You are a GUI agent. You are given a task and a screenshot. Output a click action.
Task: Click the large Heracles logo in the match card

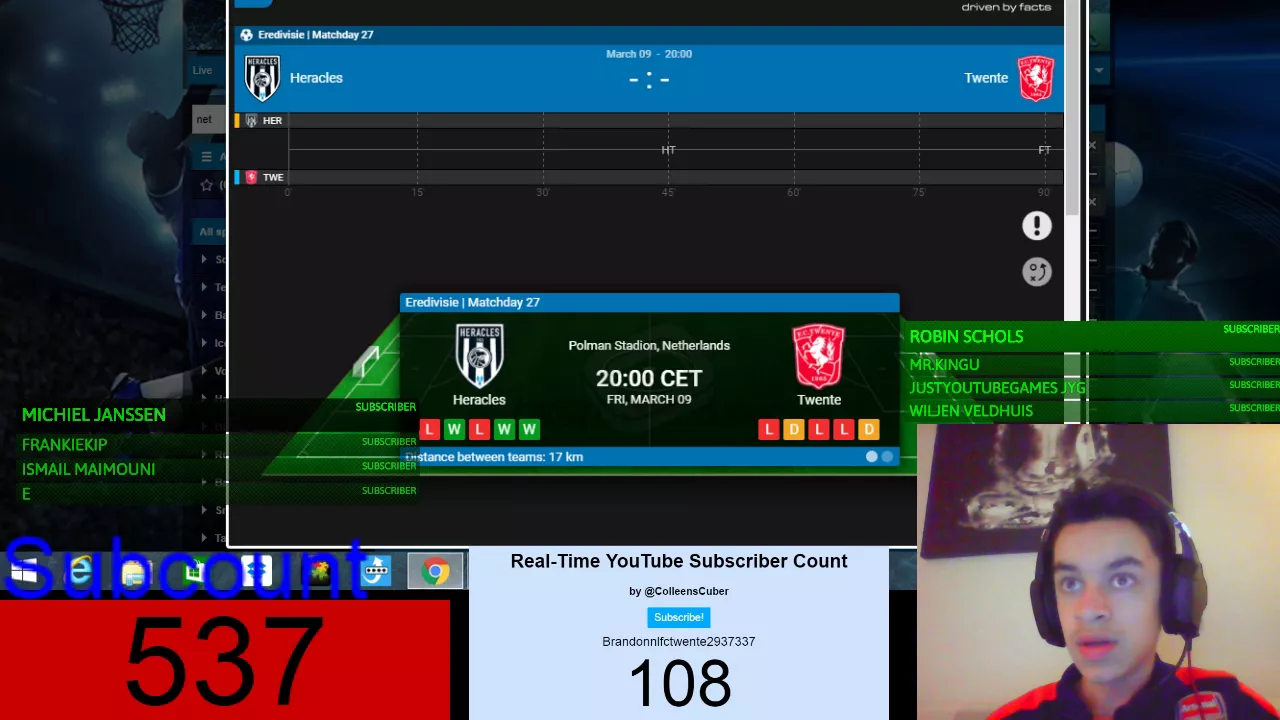[x=479, y=356]
